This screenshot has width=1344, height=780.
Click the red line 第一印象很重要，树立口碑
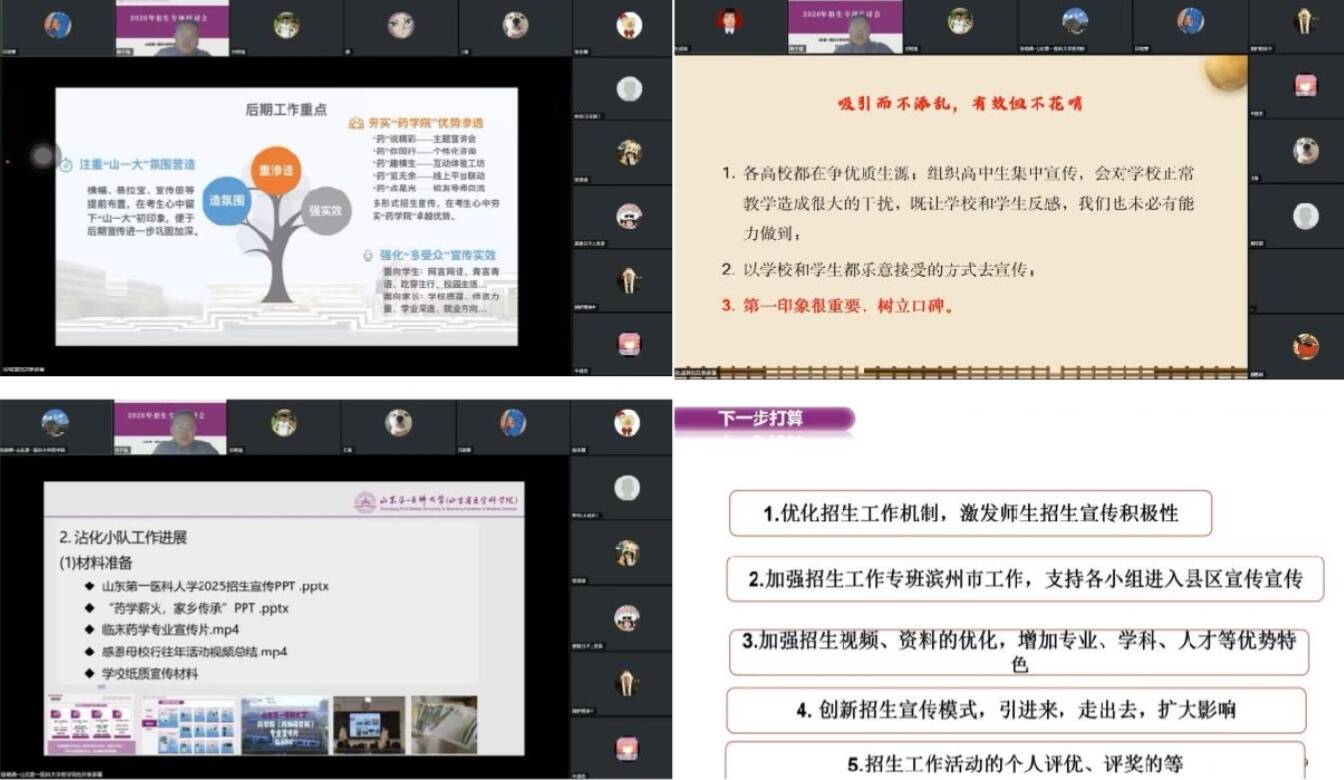coord(838,306)
